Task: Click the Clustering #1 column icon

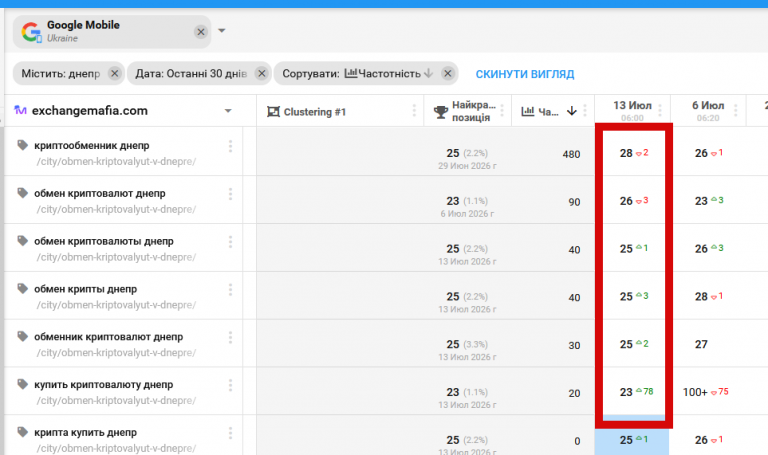Action: [x=273, y=112]
